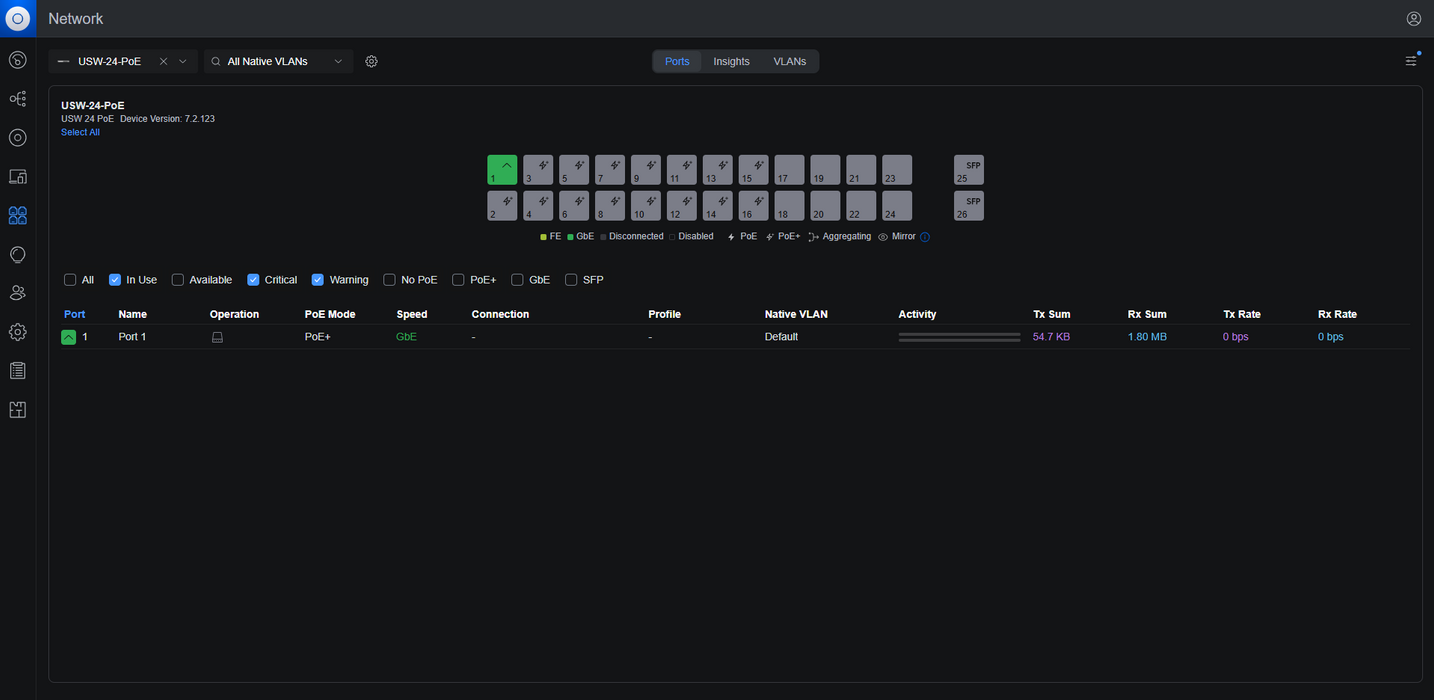Image resolution: width=1434 pixels, height=700 pixels.
Task: Click the gear icon beside VLAN filter
Action: pos(372,61)
